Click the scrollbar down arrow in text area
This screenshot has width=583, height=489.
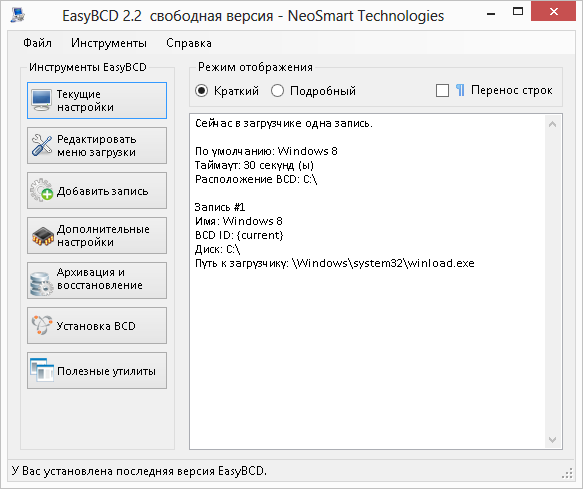tap(553, 440)
